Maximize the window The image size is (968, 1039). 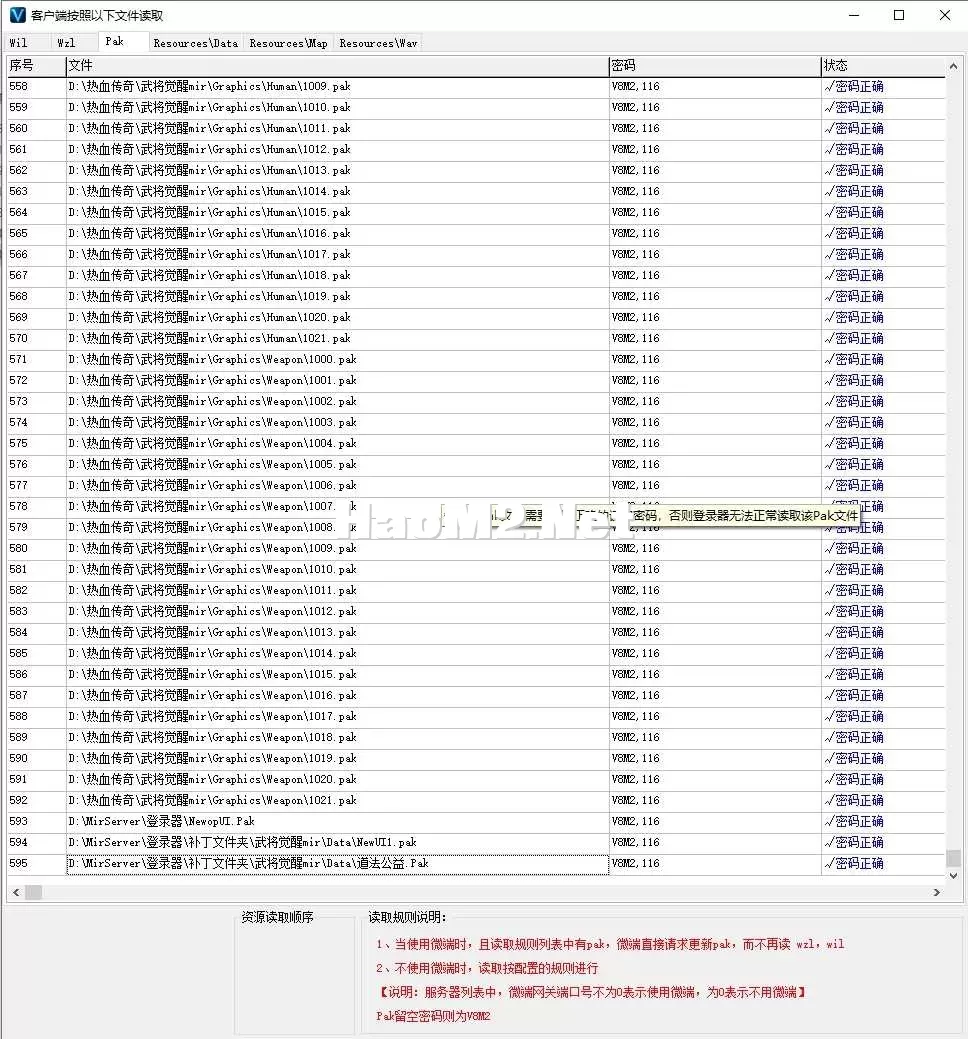click(x=899, y=15)
